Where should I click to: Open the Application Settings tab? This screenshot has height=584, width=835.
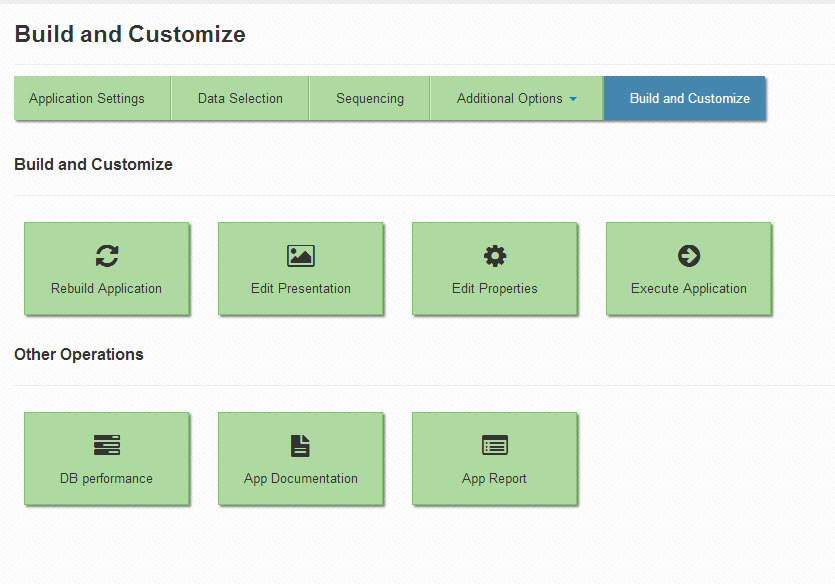92,98
